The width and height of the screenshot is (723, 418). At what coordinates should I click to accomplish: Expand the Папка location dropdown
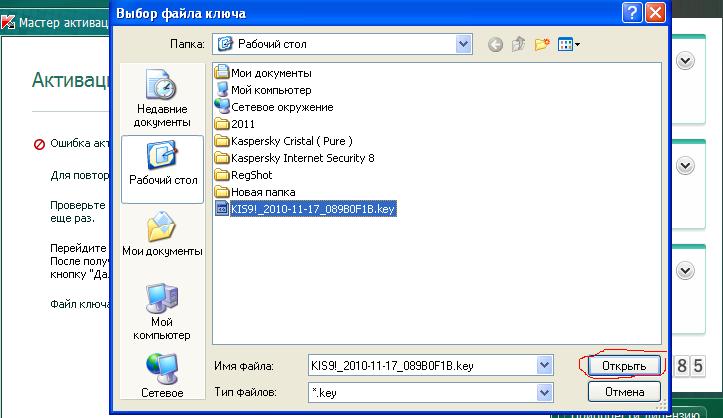pyautogui.click(x=463, y=44)
